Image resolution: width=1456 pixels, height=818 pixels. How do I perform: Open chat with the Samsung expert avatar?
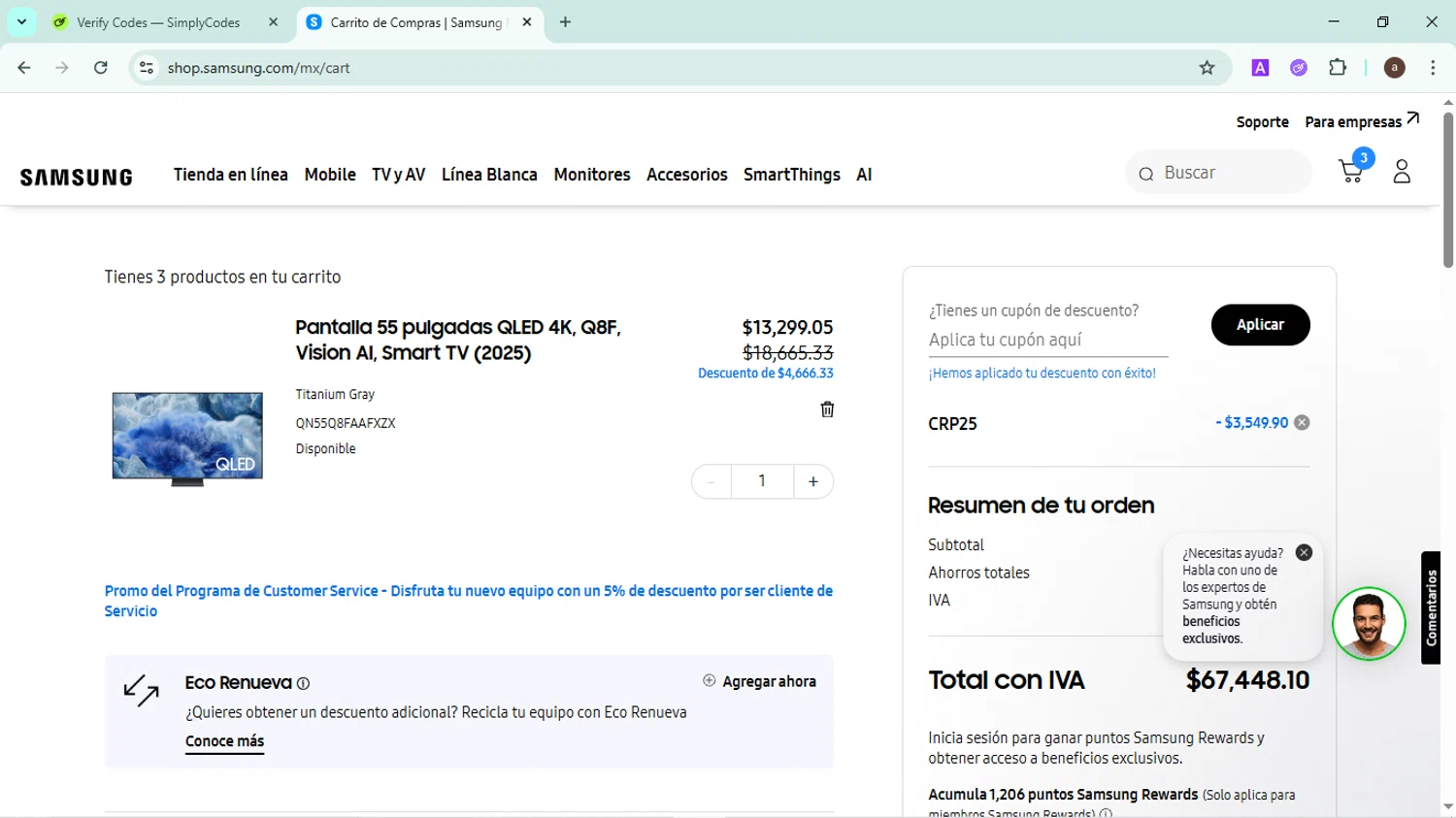(x=1369, y=624)
